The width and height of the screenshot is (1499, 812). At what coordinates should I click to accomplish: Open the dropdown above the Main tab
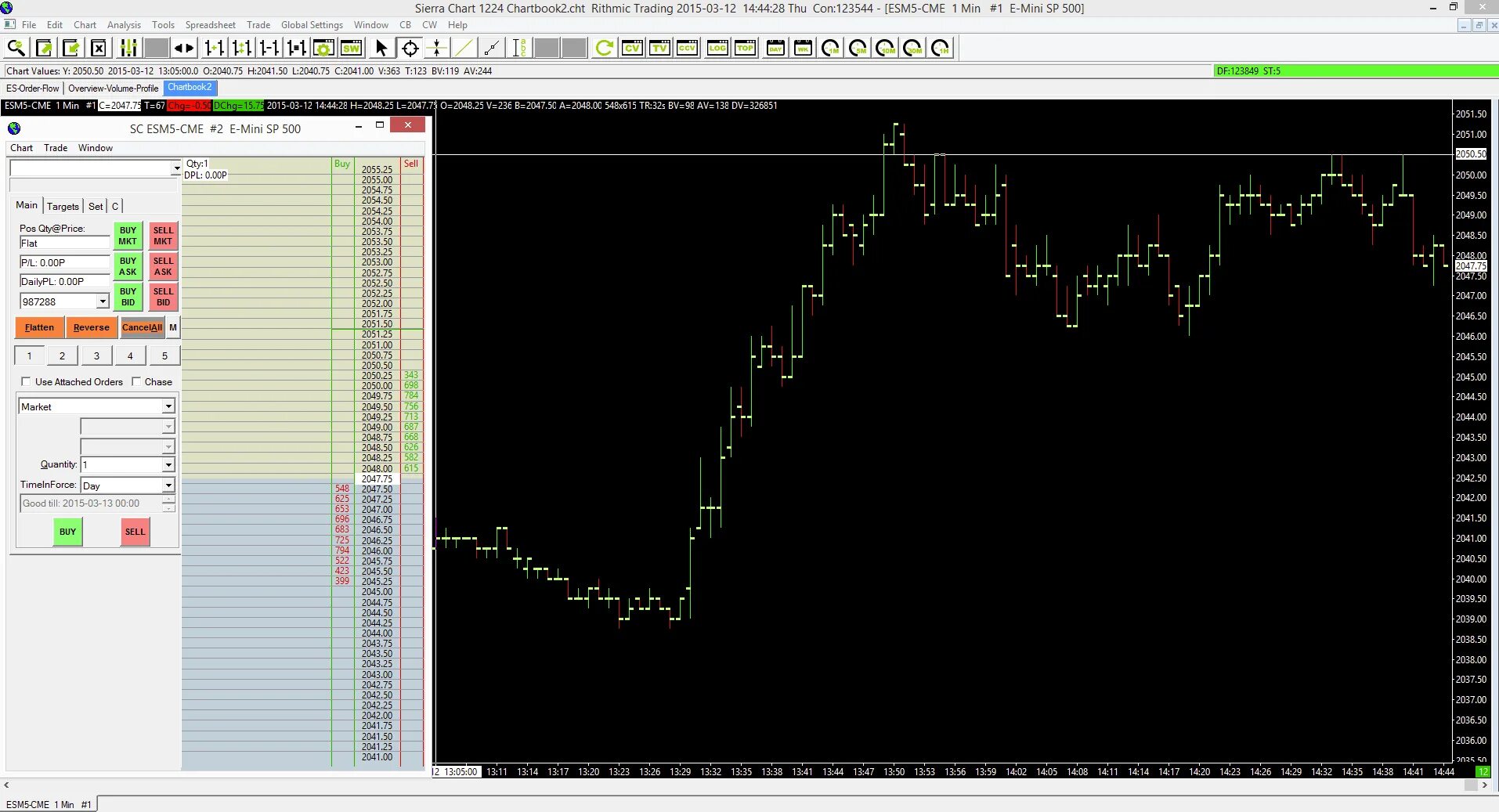[x=176, y=168]
